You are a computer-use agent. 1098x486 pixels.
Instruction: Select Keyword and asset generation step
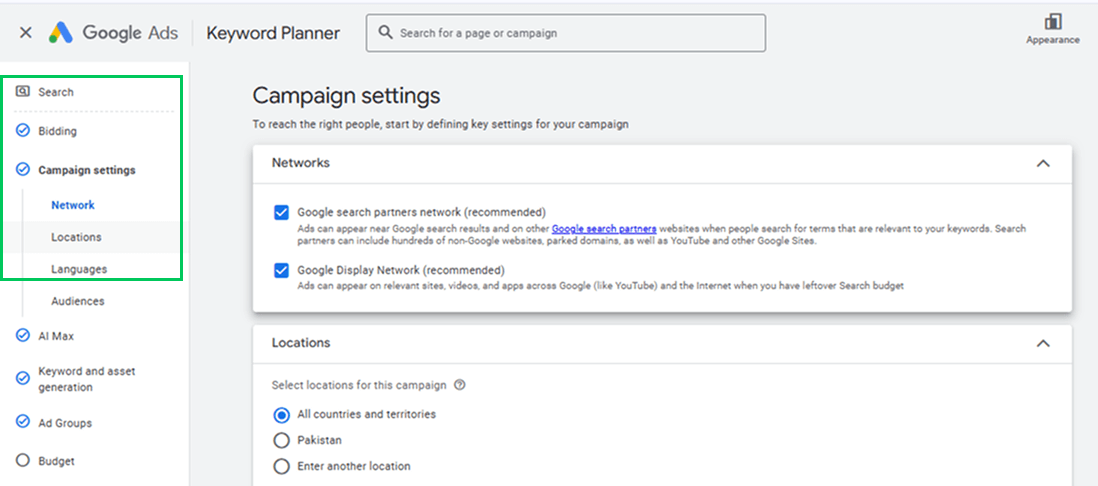coord(87,379)
